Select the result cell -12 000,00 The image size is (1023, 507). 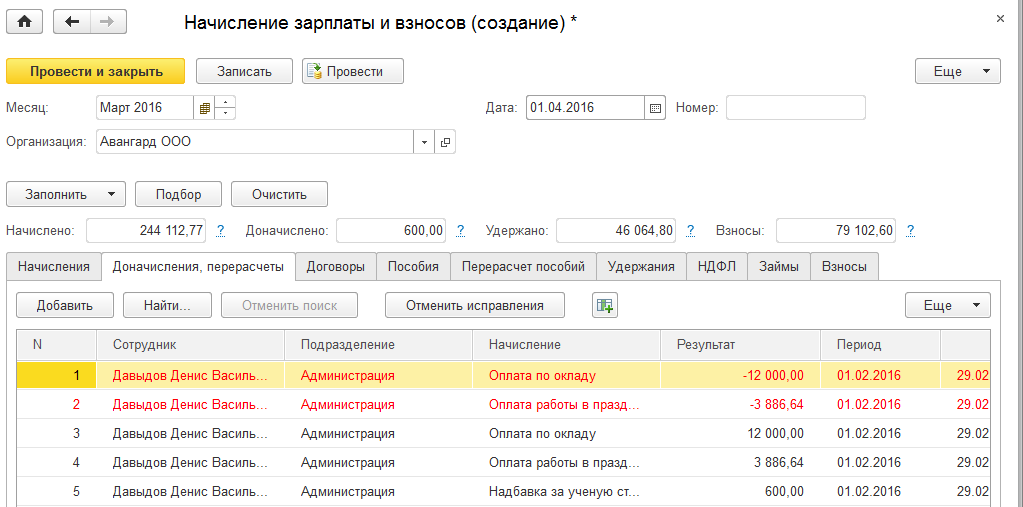(741, 375)
